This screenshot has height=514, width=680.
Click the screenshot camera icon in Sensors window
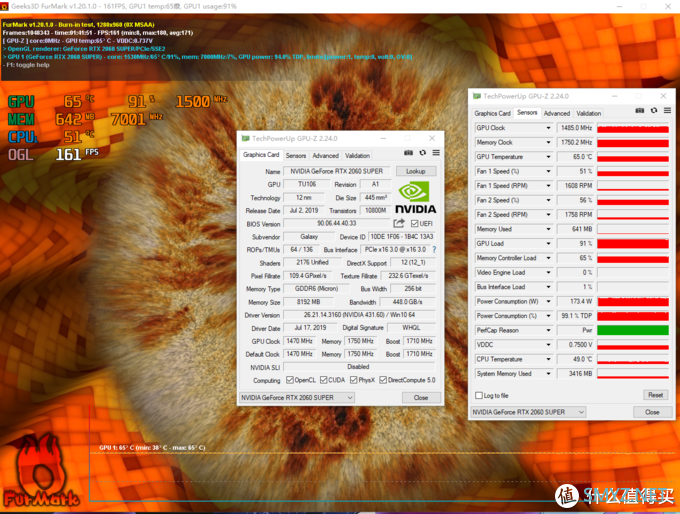(x=640, y=111)
